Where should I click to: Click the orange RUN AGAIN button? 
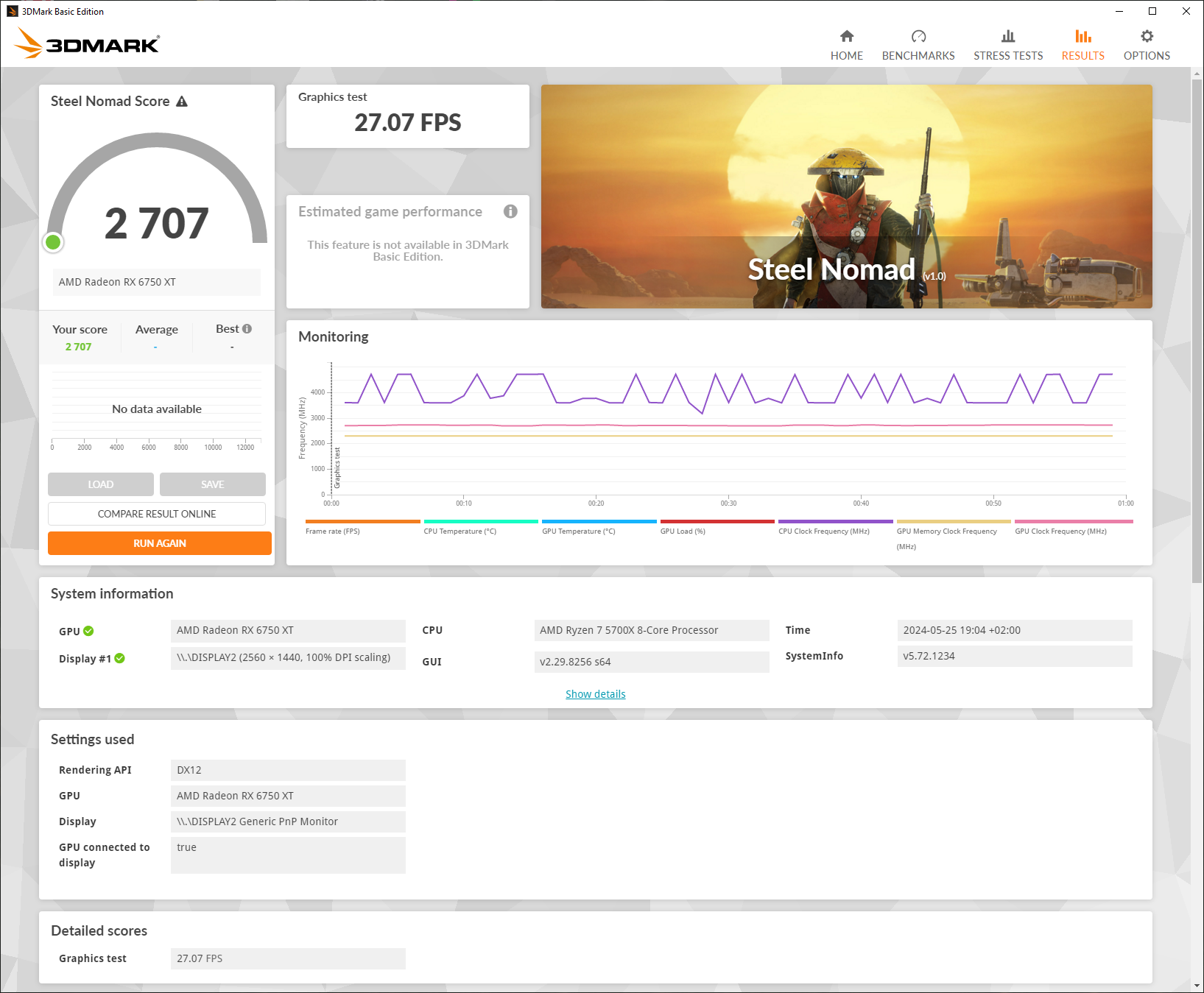coord(160,543)
